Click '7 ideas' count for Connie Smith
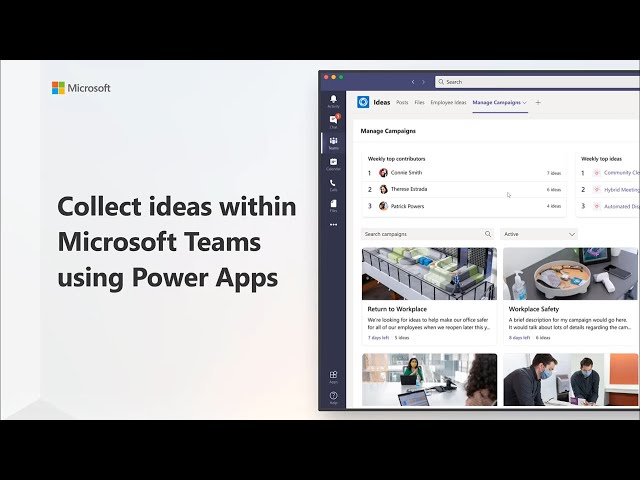This screenshot has height=480, width=640. (x=554, y=173)
